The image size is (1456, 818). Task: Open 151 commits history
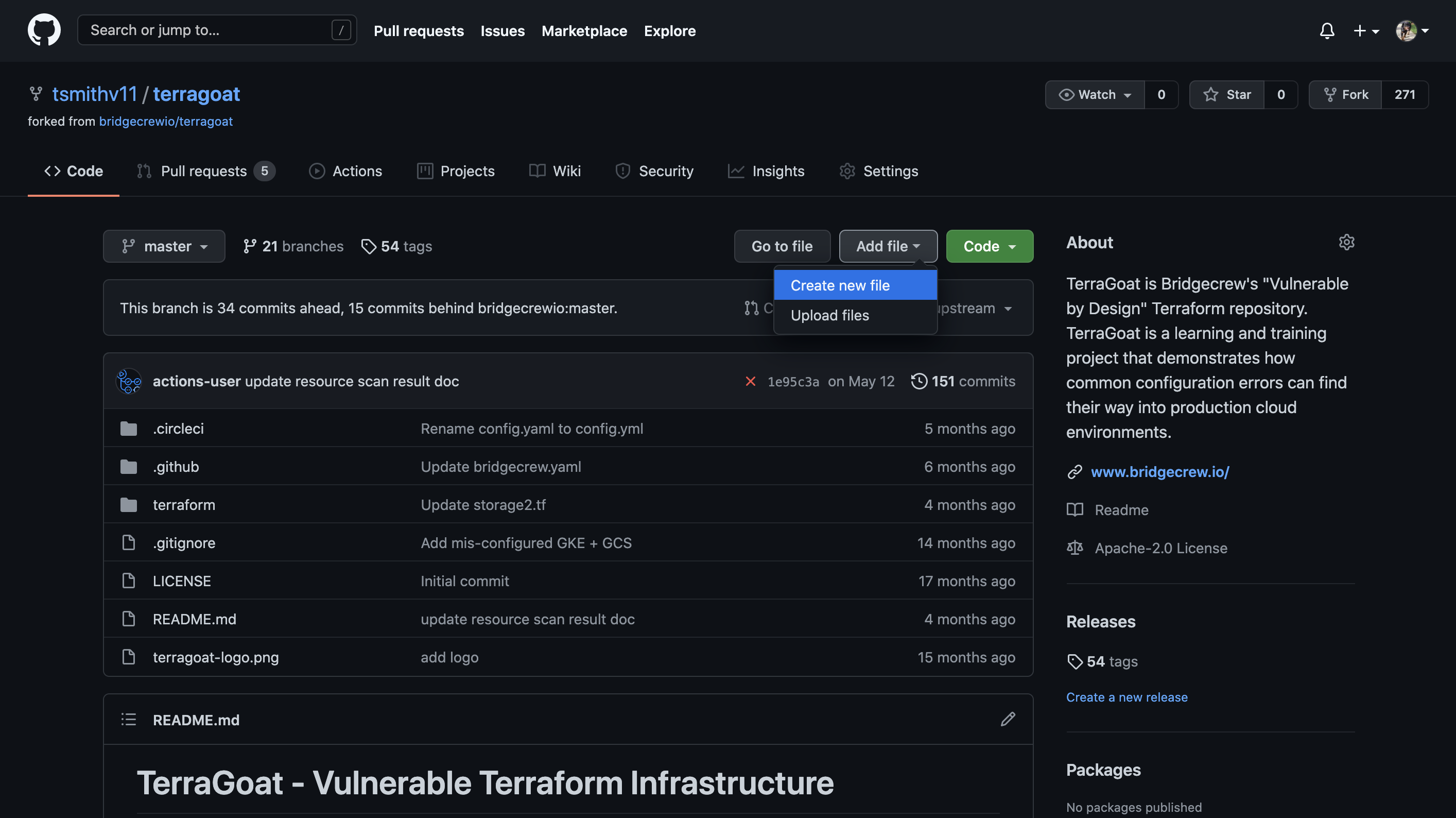pos(963,381)
